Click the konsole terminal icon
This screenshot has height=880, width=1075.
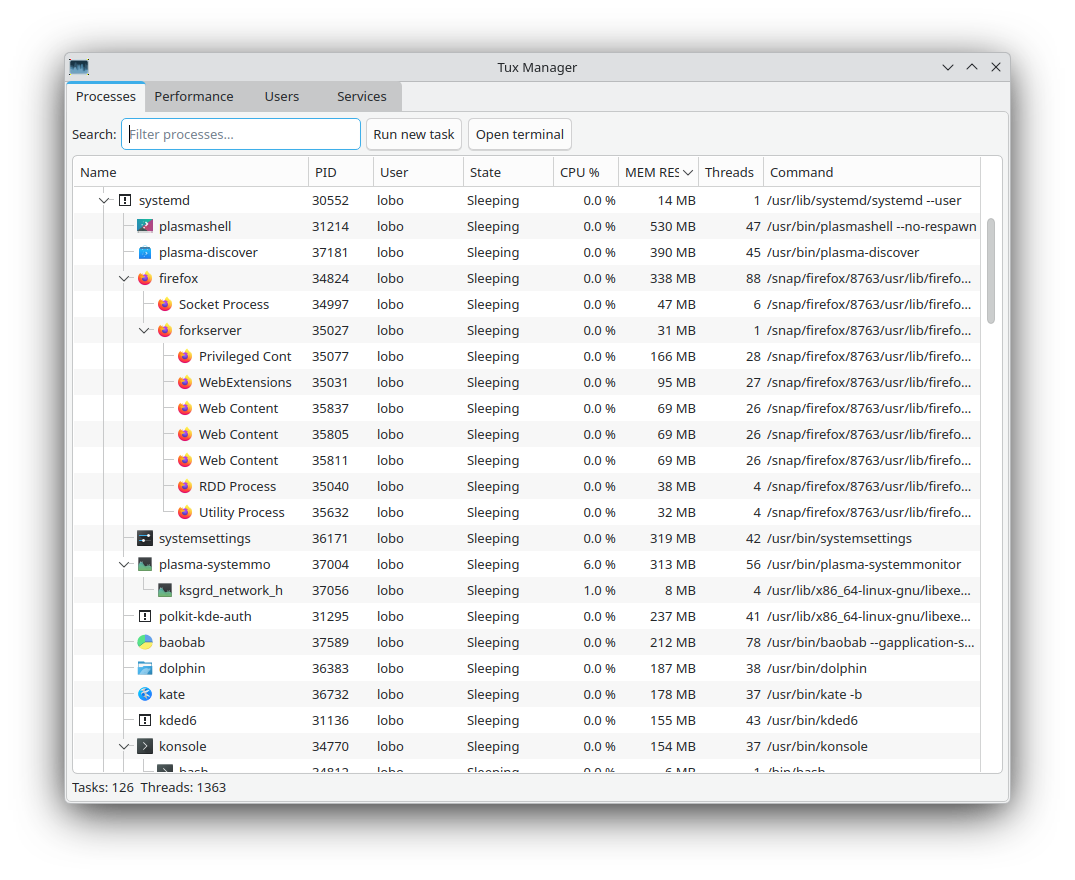click(x=145, y=746)
